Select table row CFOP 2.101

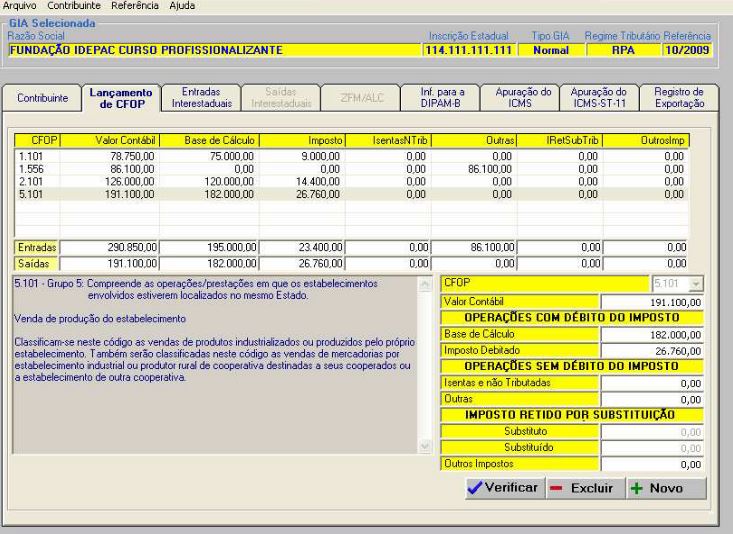pos(352,181)
